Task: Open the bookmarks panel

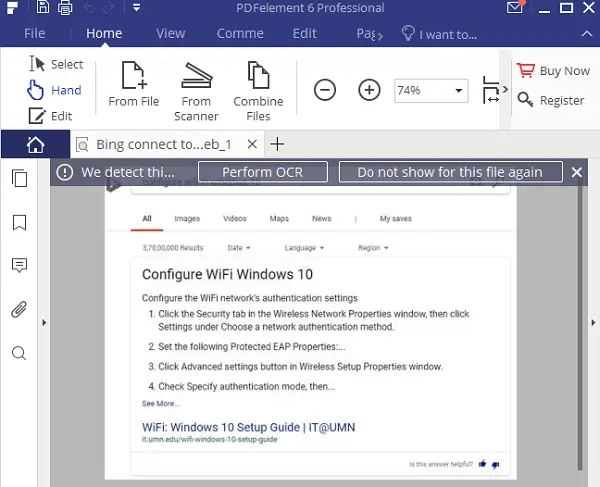Action: 20,222
